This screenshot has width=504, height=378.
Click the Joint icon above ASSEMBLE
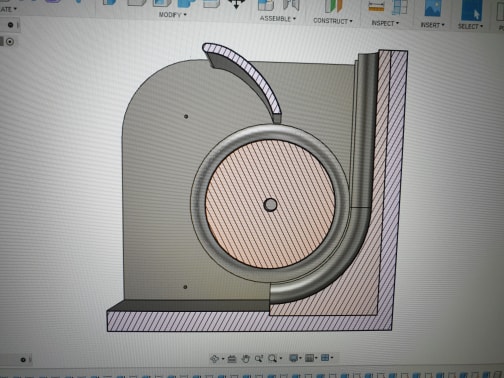pos(291,5)
